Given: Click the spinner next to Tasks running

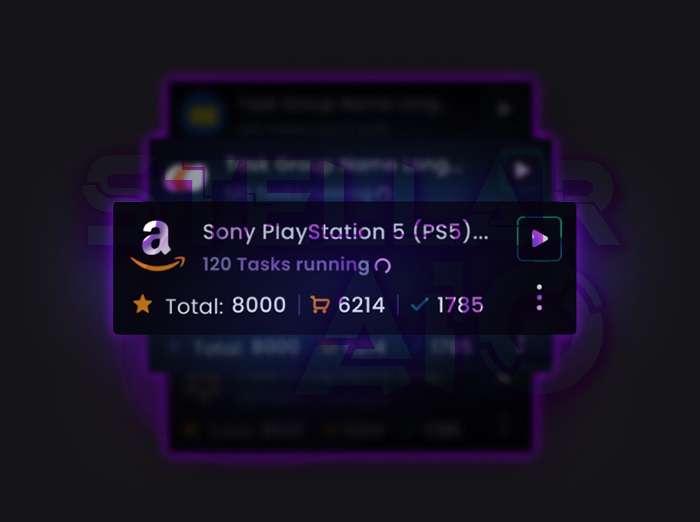Looking at the screenshot, I should click(x=383, y=266).
